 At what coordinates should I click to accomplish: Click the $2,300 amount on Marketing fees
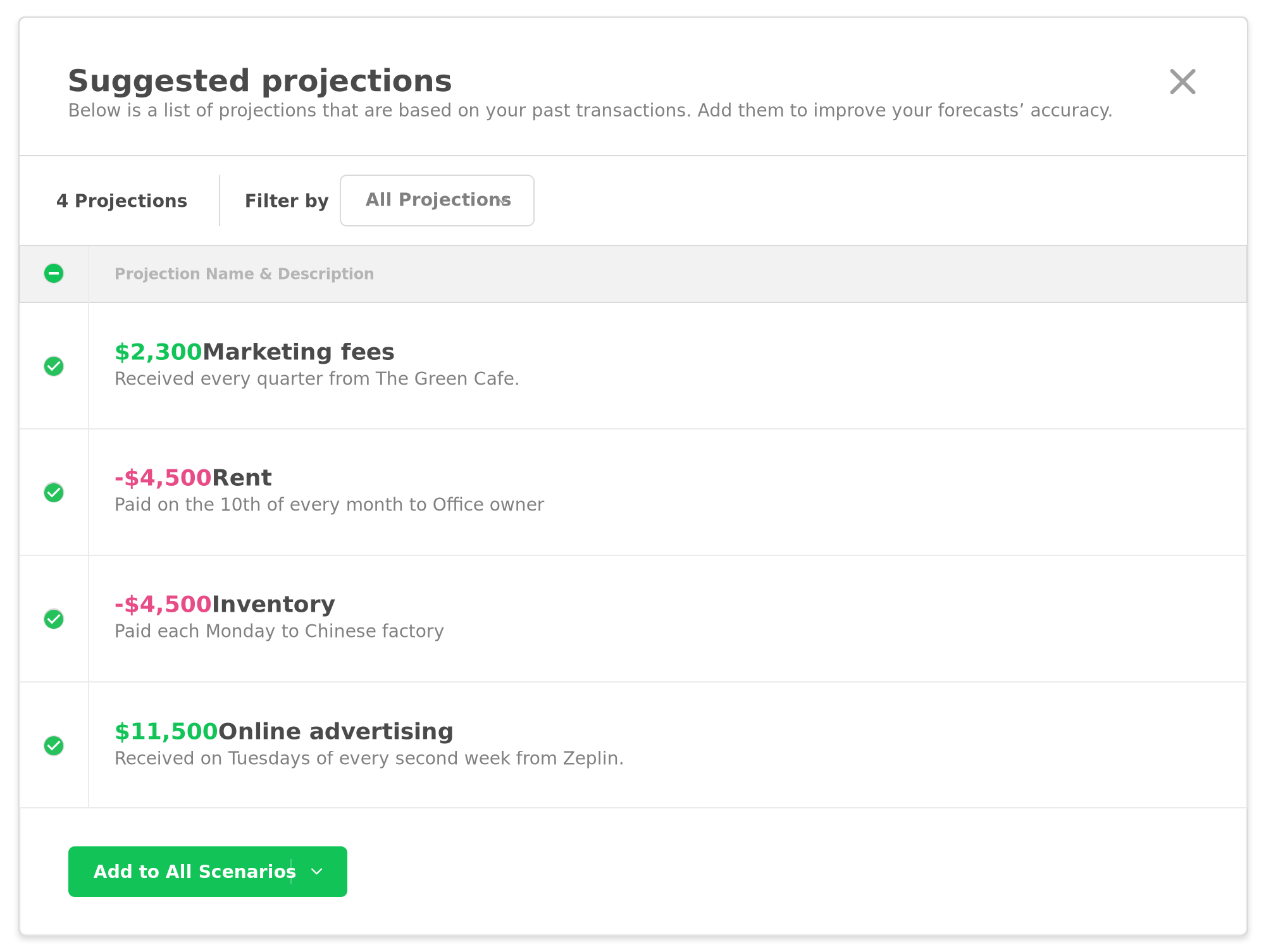tap(157, 352)
